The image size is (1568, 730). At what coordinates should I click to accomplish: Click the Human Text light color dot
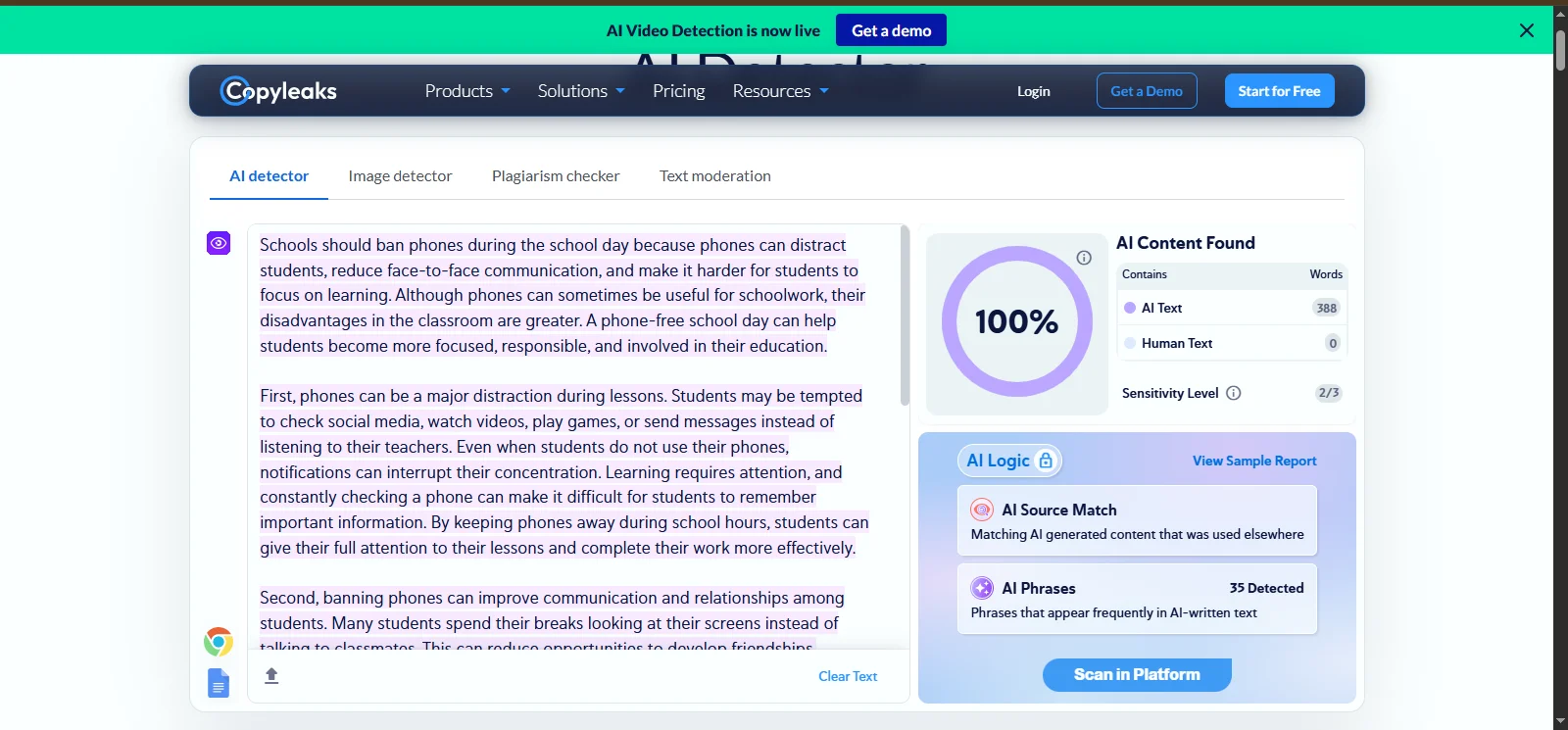pos(1130,343)
